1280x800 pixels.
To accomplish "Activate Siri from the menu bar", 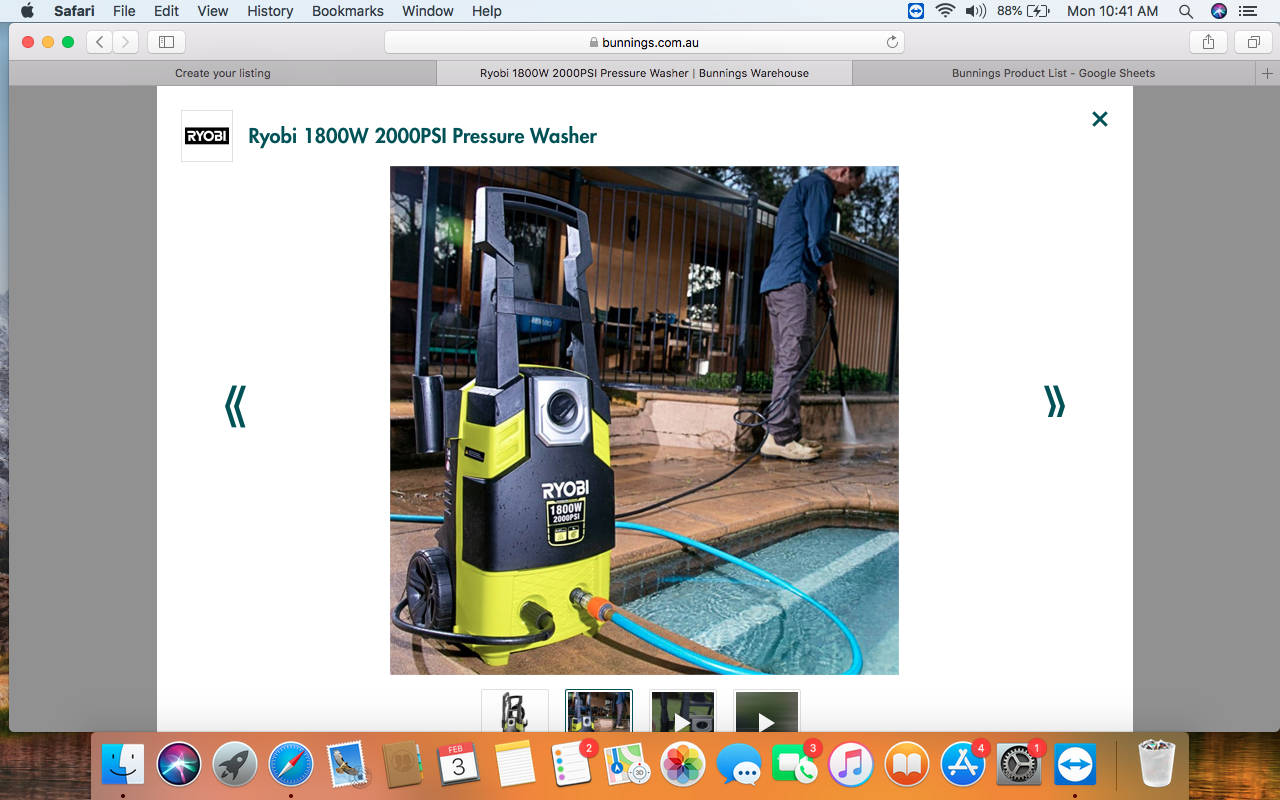I will click(1218, 11).
